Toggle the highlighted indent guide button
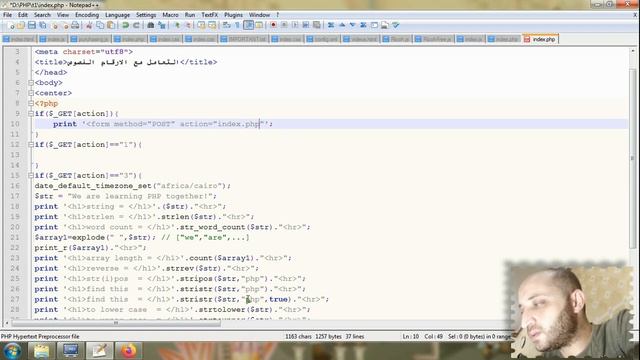 [249, 25]
